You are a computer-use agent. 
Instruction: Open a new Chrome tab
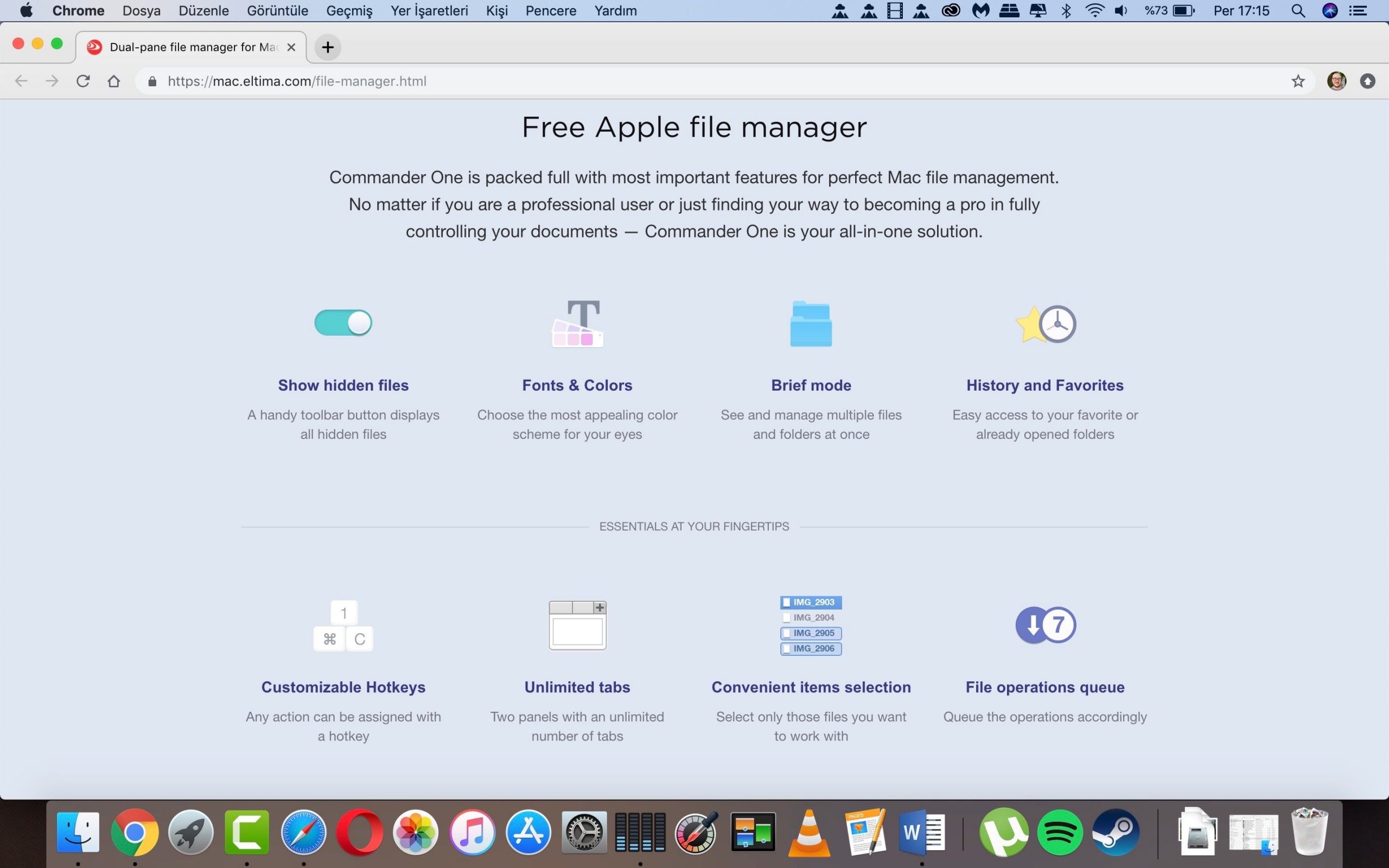tap(328, 47)
